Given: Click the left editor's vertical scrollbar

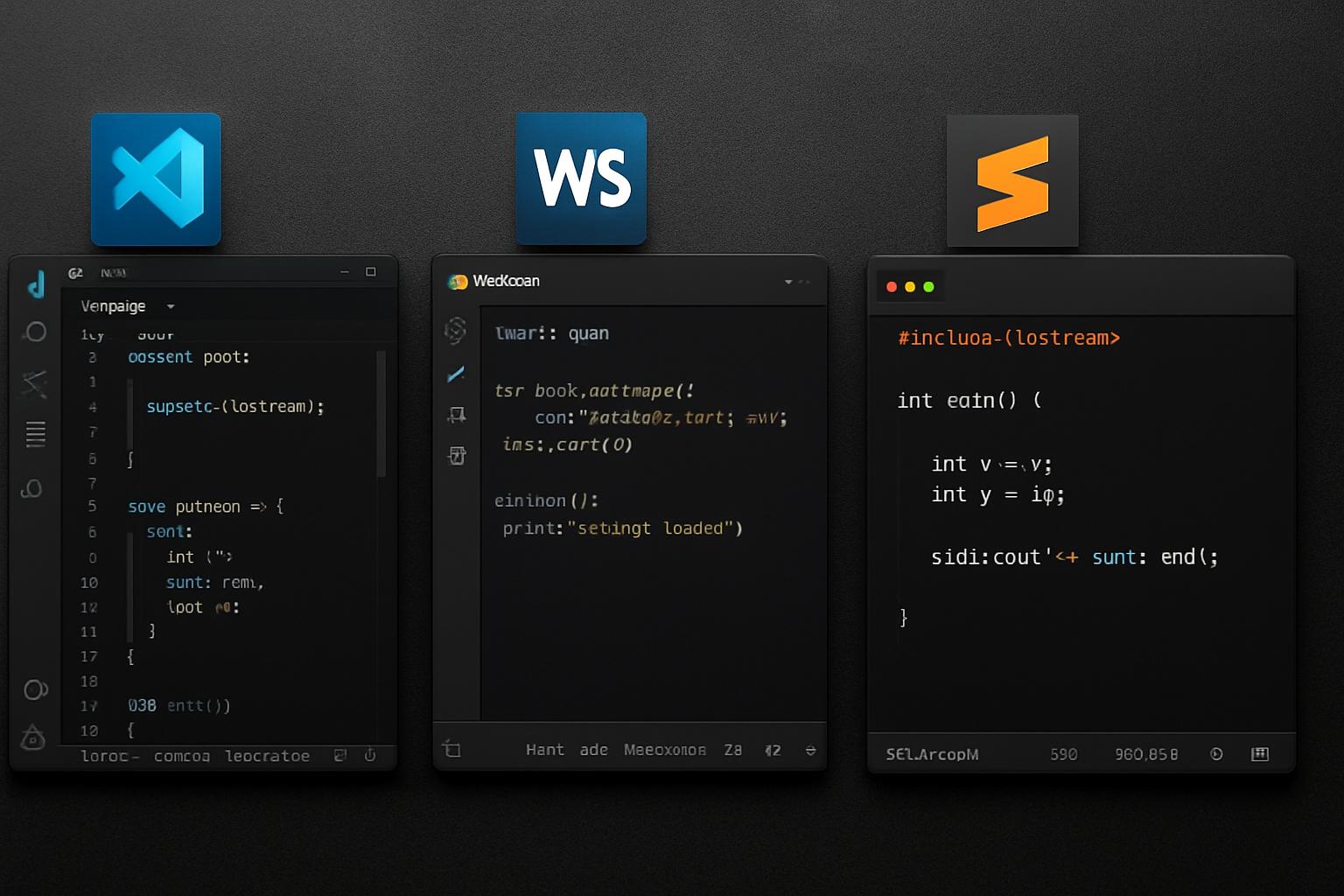Looking at the screenshot, I should coord(381,414).
